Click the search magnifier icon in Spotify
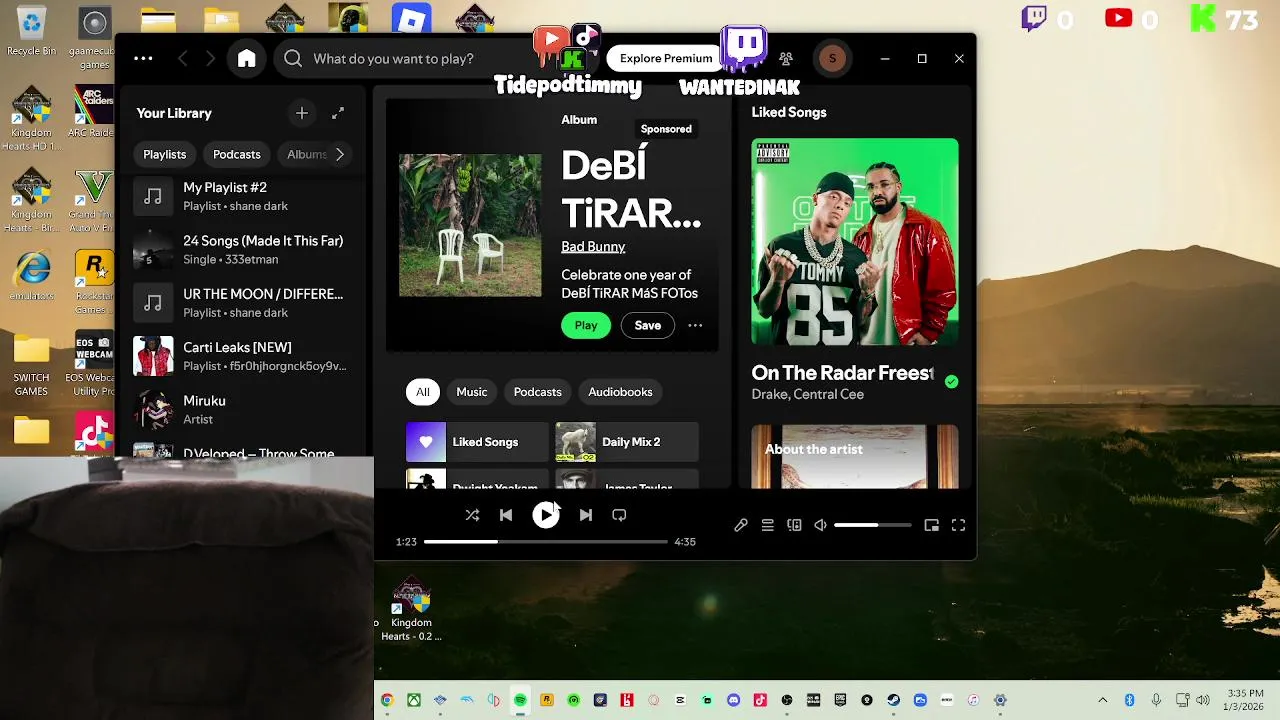This screenshot has height=720, width=1280. click(293, 59)
